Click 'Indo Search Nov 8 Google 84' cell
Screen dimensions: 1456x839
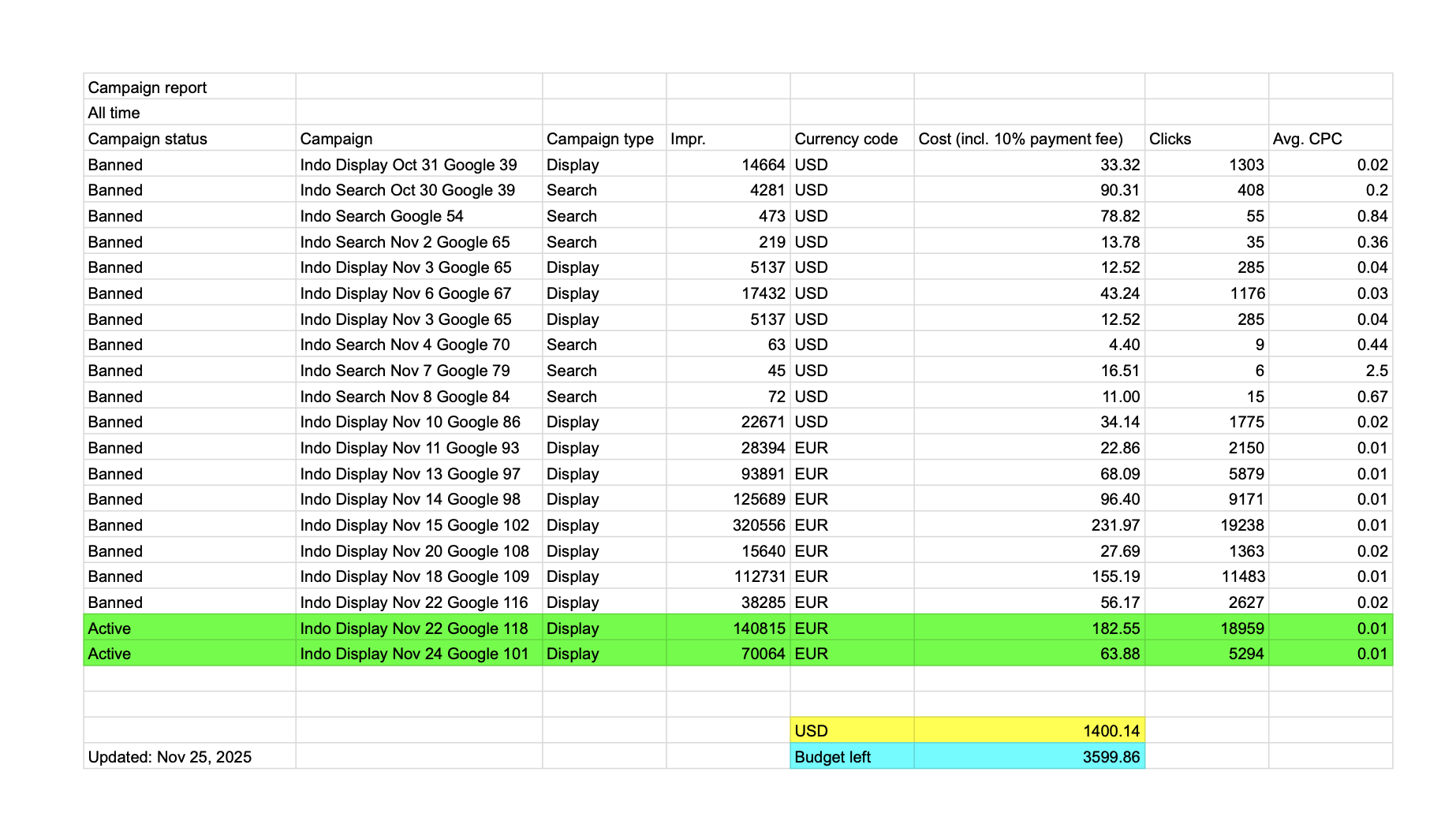[x=419, y=397]
